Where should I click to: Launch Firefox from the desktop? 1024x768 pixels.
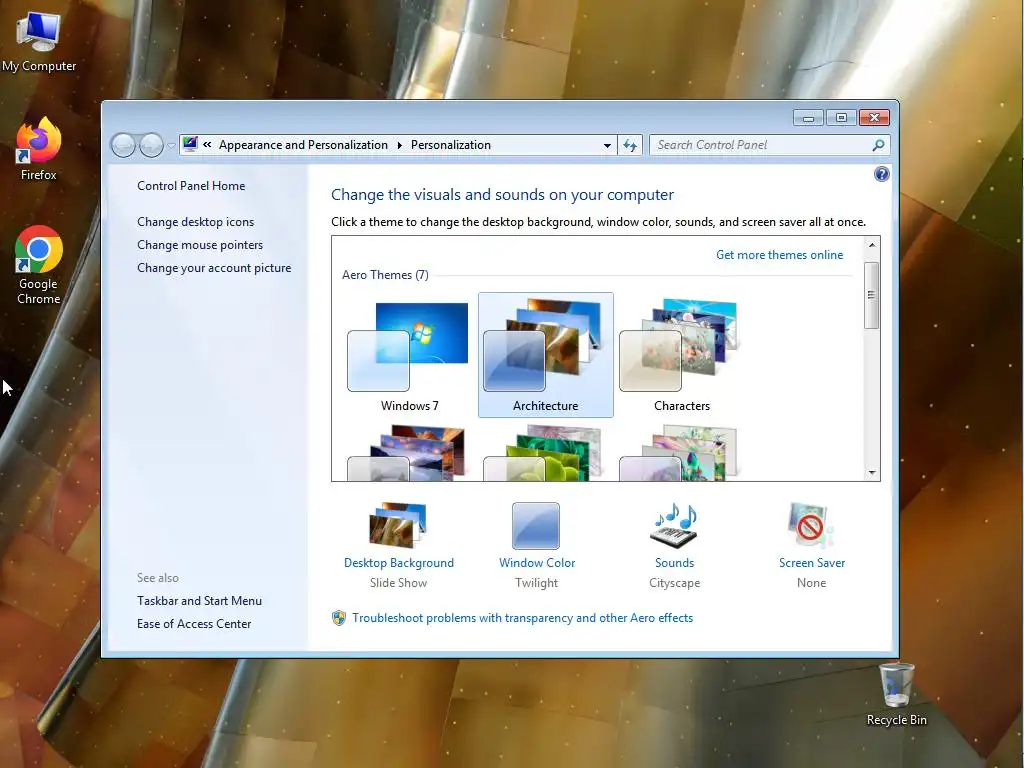click(x=39, y=149)
